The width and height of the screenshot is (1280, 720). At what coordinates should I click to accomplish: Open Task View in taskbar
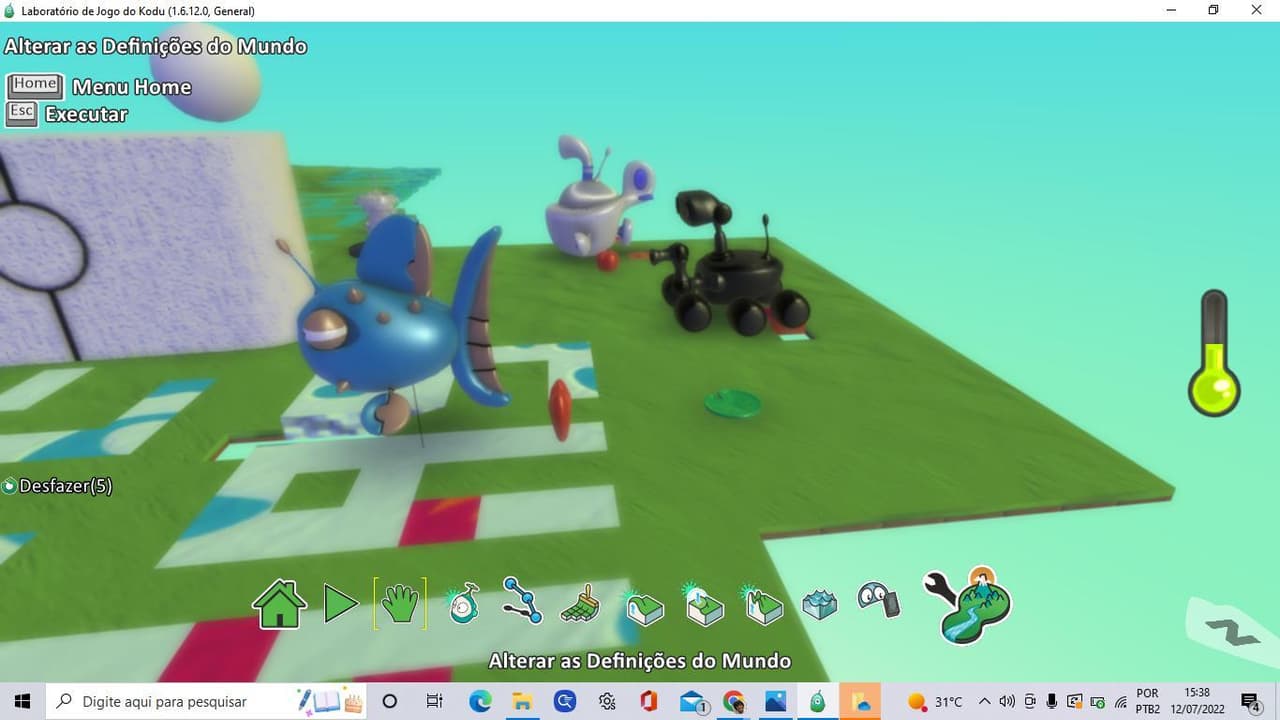[434, 701]
